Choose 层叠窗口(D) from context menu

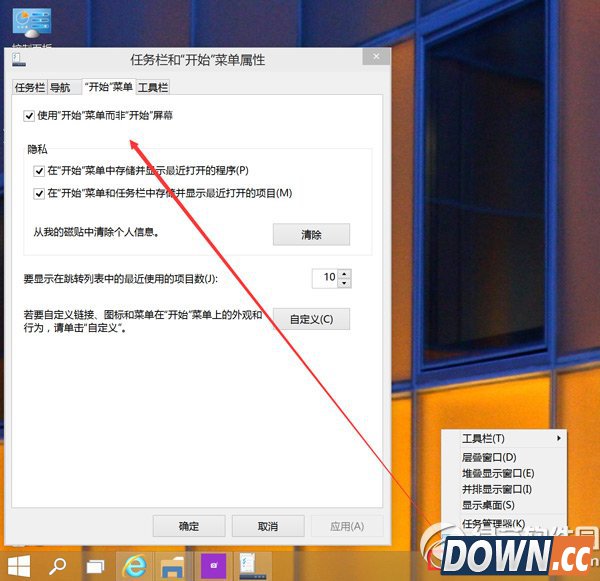[x=504, y=457]
